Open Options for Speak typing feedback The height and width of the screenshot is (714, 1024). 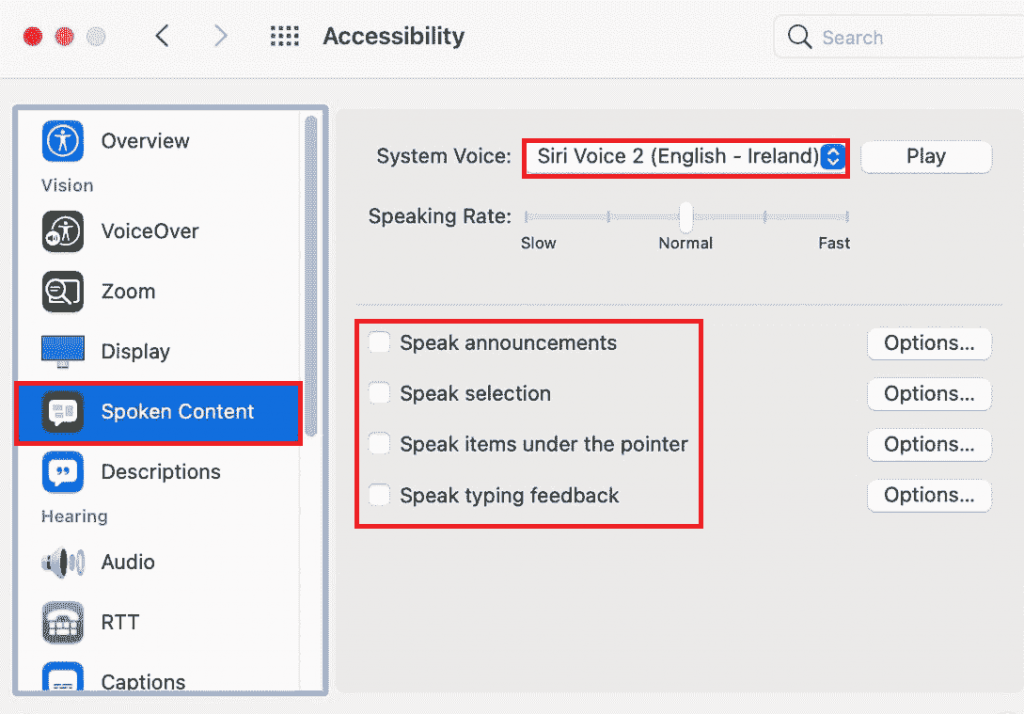(928, 495)
